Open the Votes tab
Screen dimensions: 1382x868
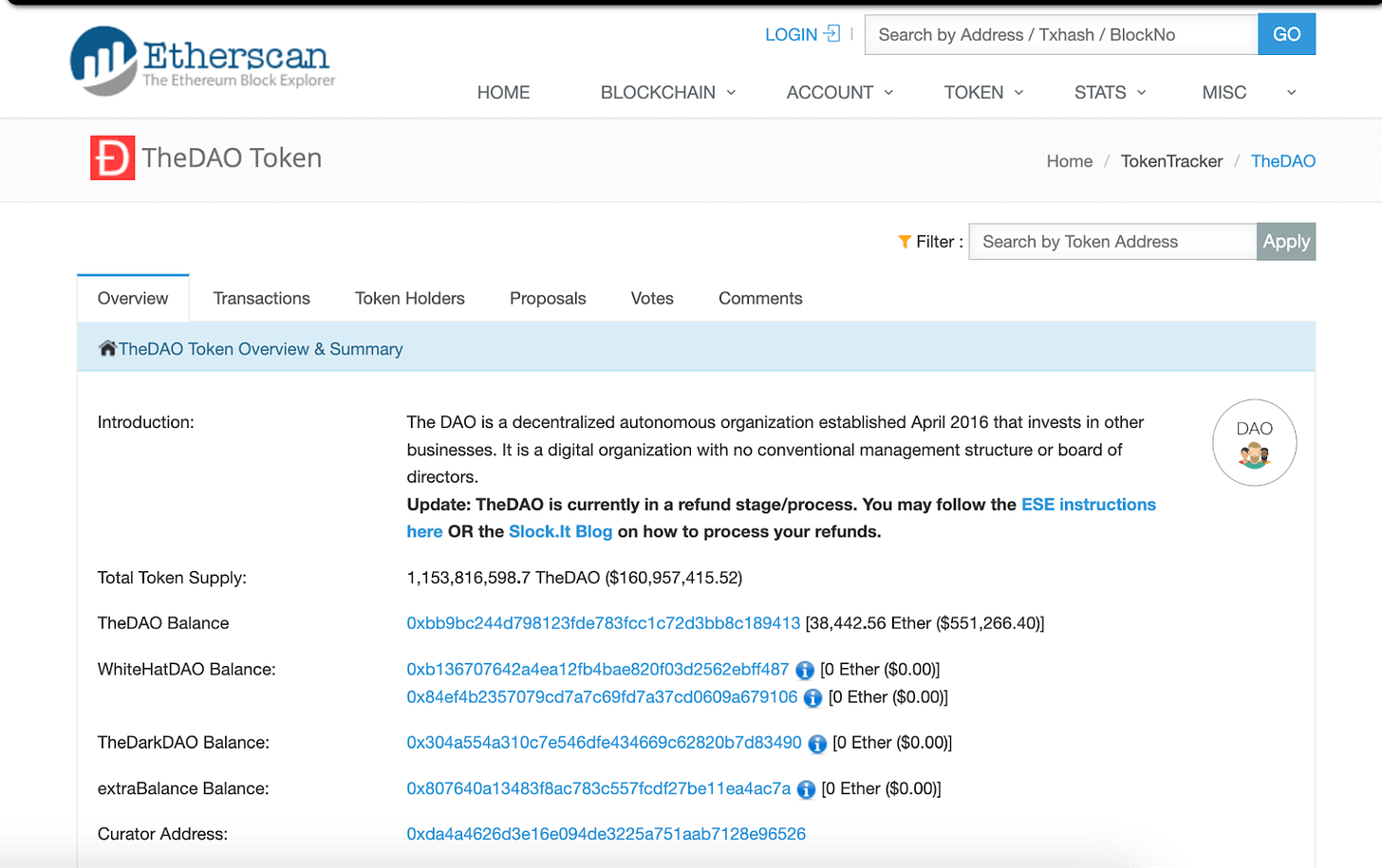point(652,298)
